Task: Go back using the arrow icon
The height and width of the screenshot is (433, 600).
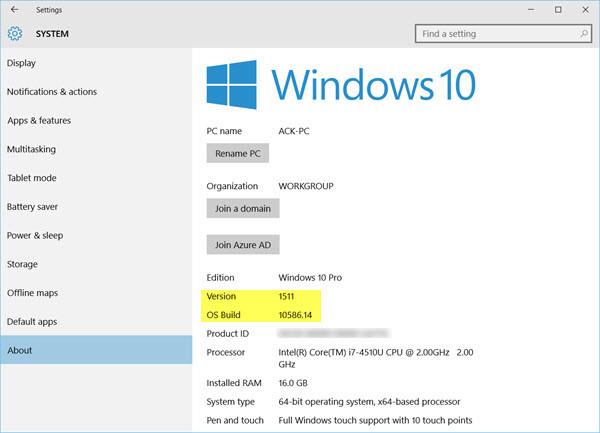Action: tap(15, 10)
